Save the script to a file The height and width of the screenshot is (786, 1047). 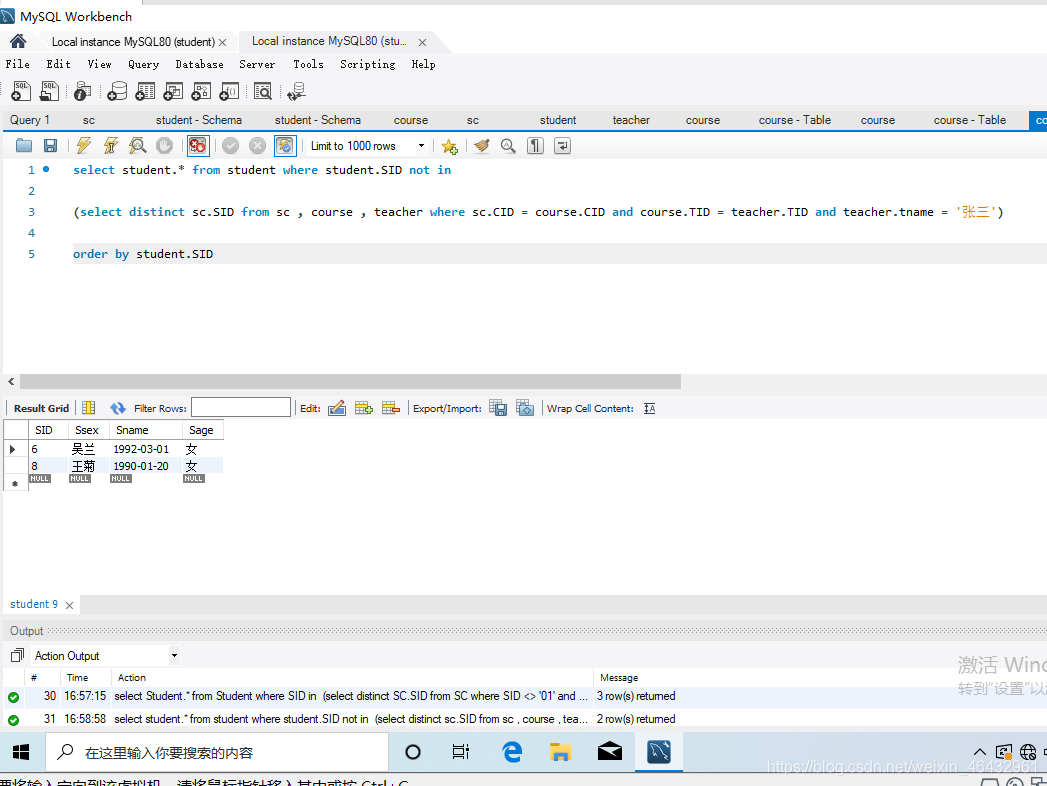pos(50,146)
